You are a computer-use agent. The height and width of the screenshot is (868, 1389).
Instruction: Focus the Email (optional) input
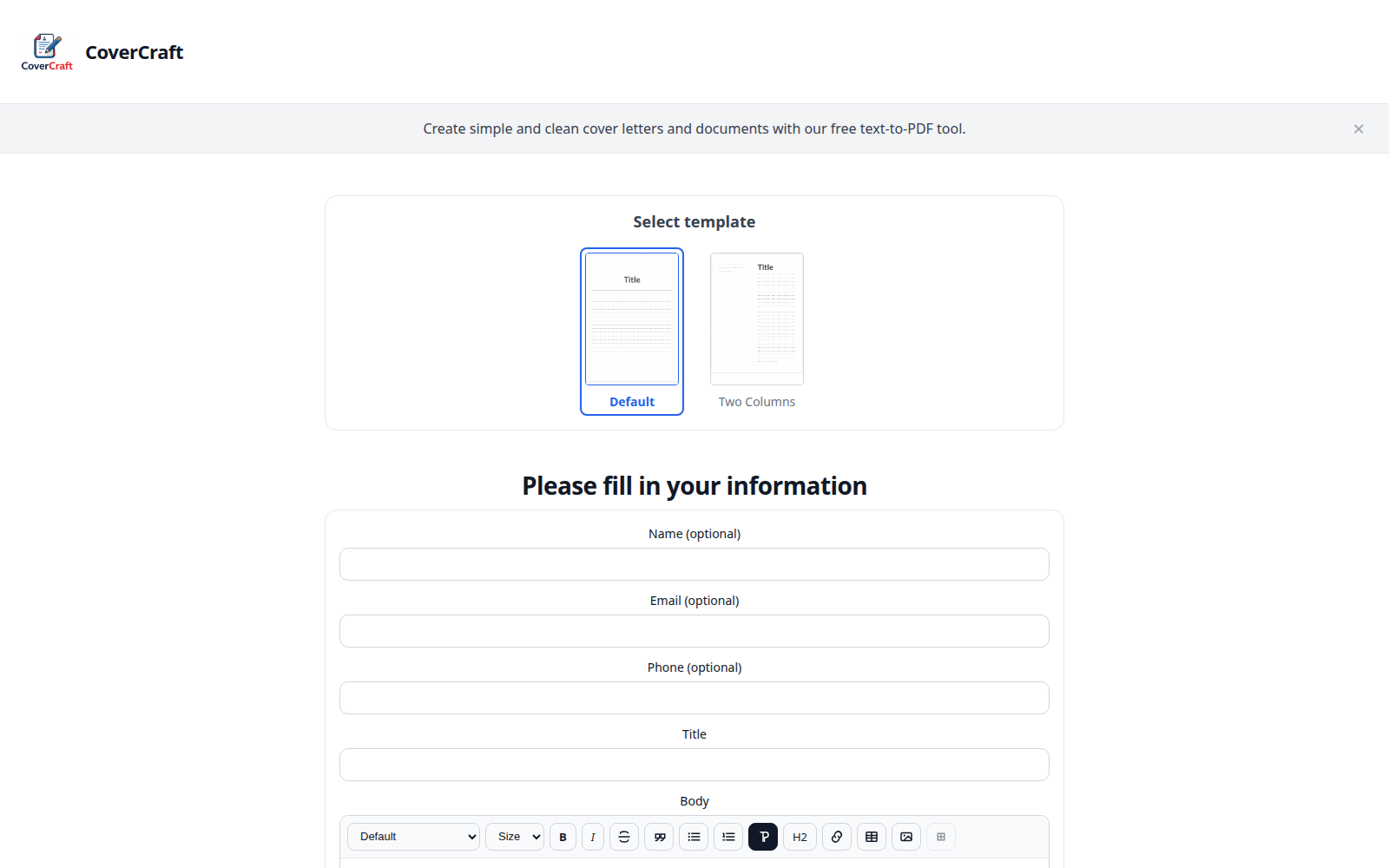[x=694, y=631]
